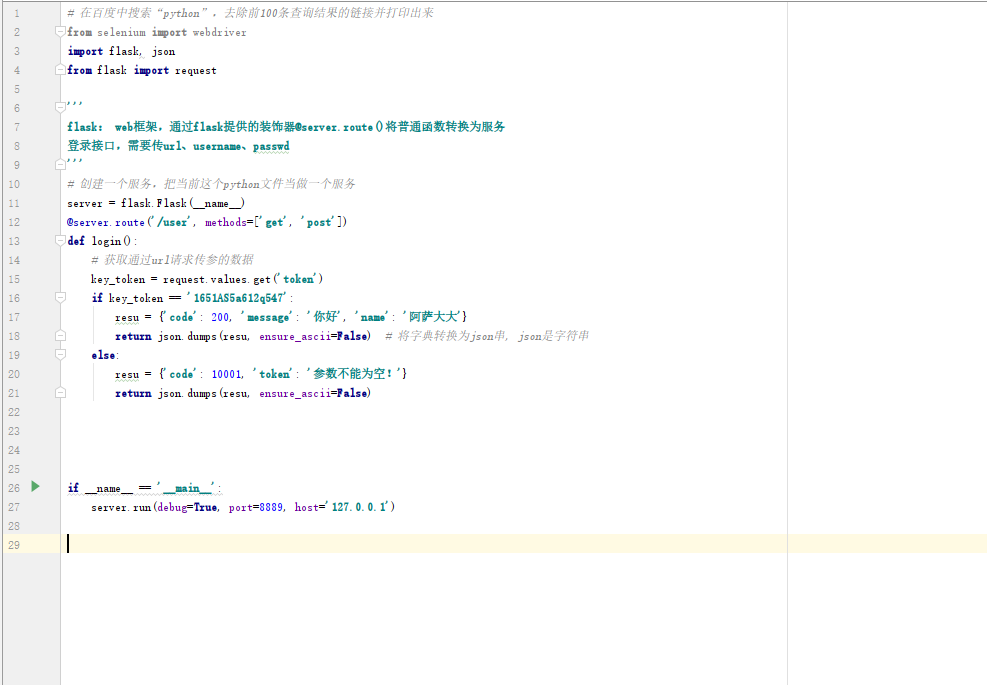Click the 'selenium' module name
987x685 pixels.
pos(121,32)
